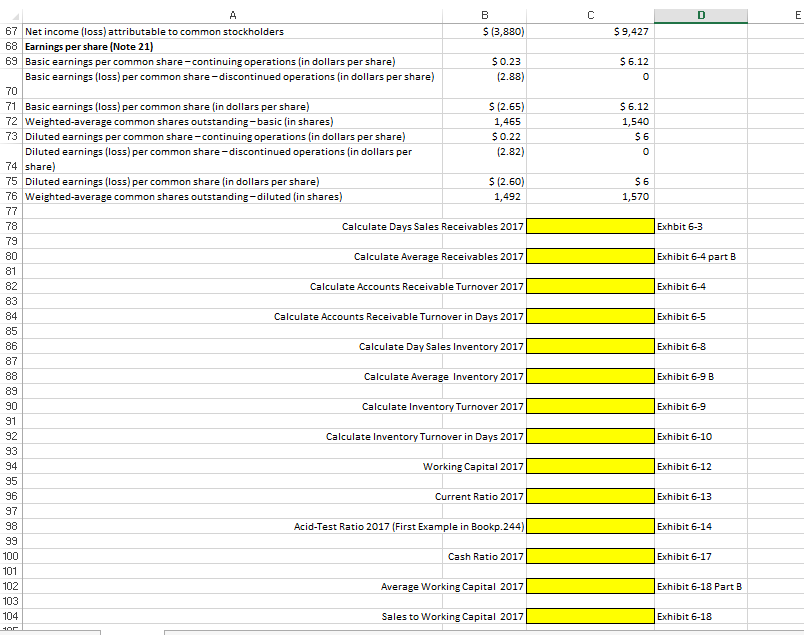Select the '1,570' cell

point(590,196)
